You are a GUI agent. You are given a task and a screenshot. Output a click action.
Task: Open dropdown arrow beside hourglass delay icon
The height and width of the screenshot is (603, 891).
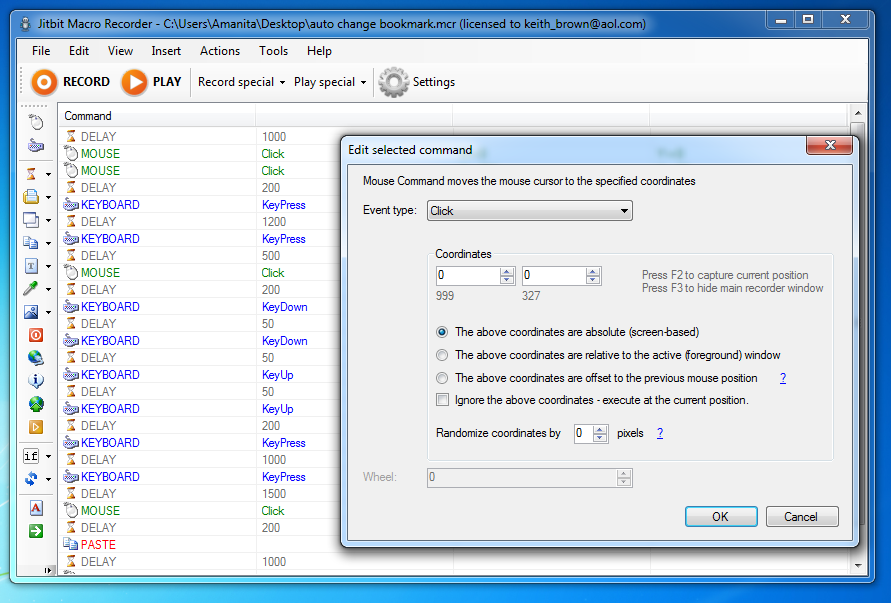coord(48,174)
